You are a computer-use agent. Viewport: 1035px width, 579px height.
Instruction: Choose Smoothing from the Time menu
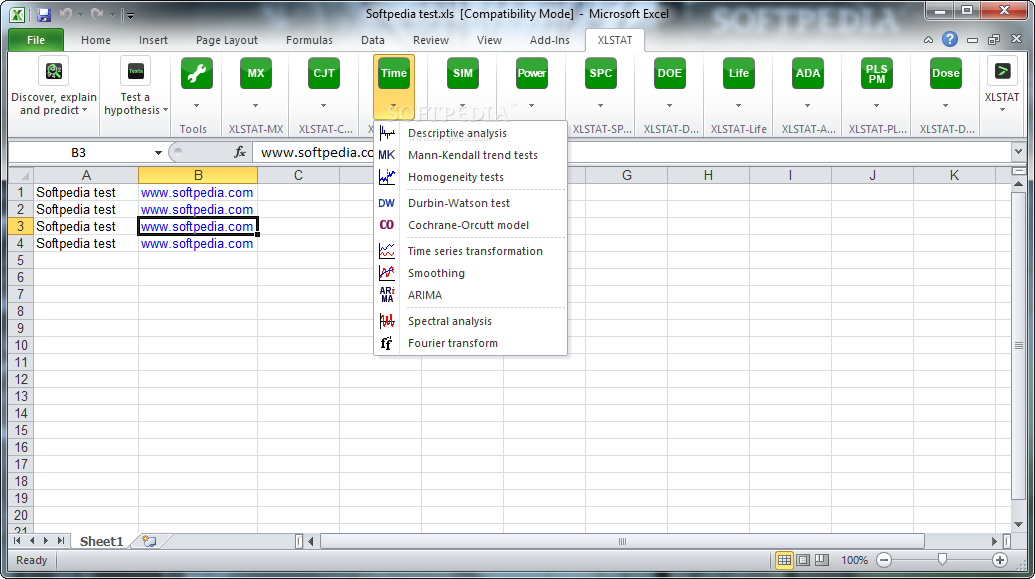click(471, 273)
